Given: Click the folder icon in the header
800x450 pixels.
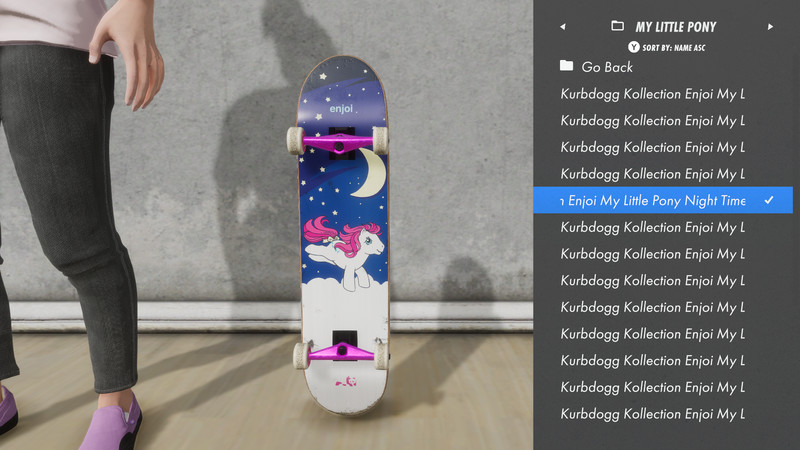Looking at the screenshot, I should coord(617,26).
